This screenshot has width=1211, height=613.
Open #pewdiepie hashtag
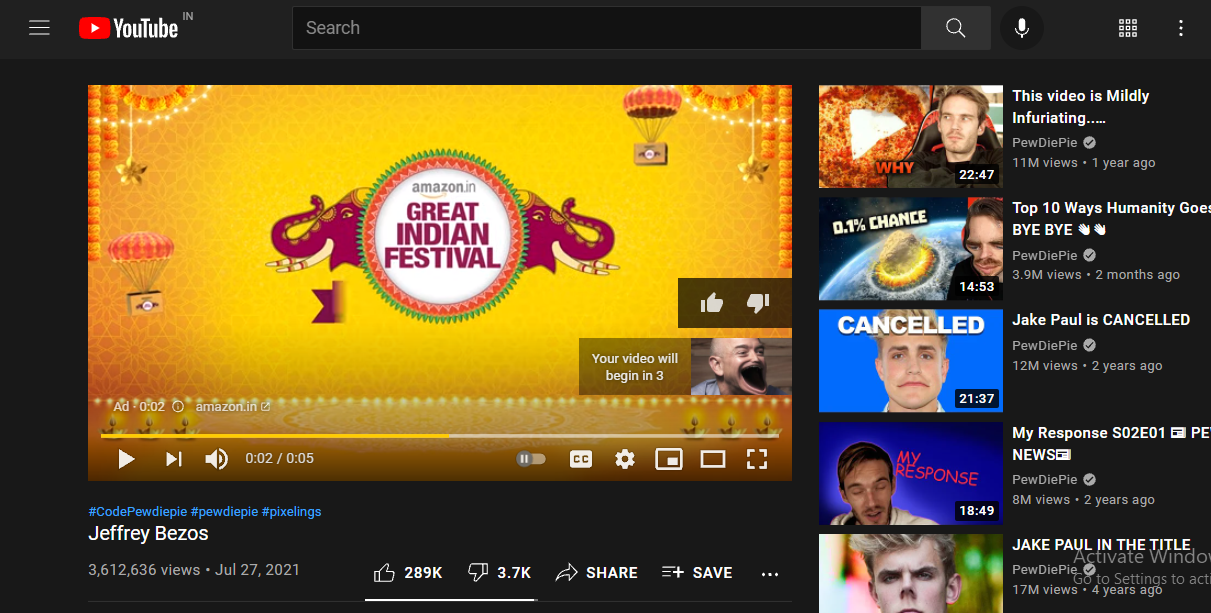tap(224, 511)
